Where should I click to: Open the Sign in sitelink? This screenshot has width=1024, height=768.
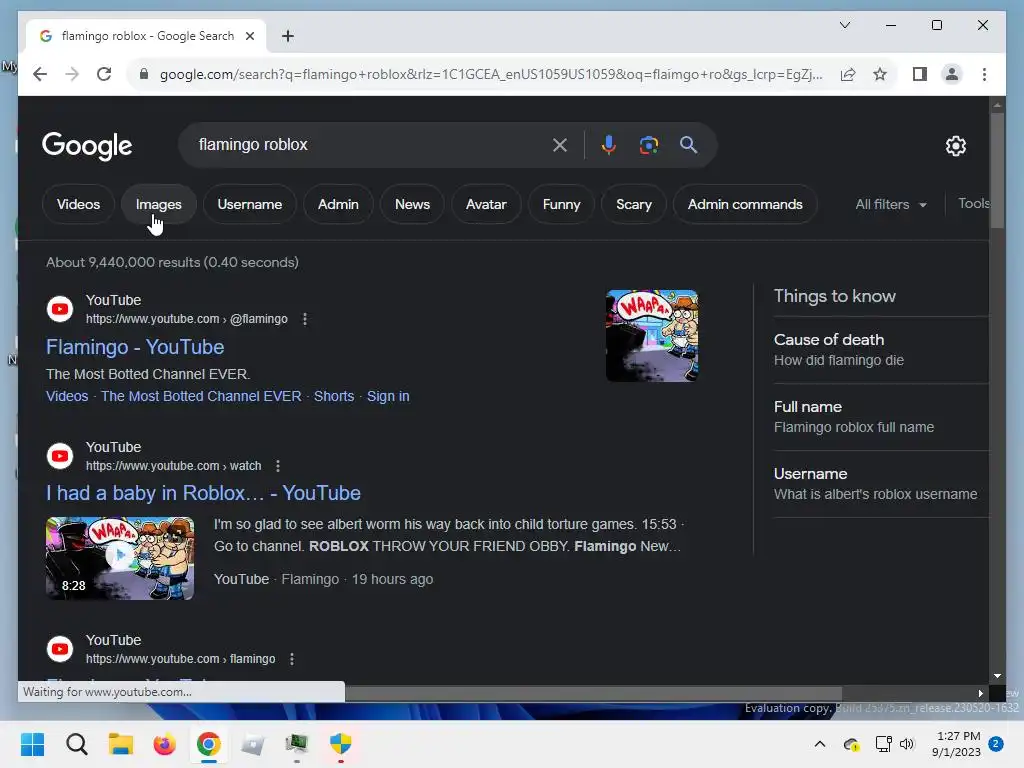(x=388, y=396)
